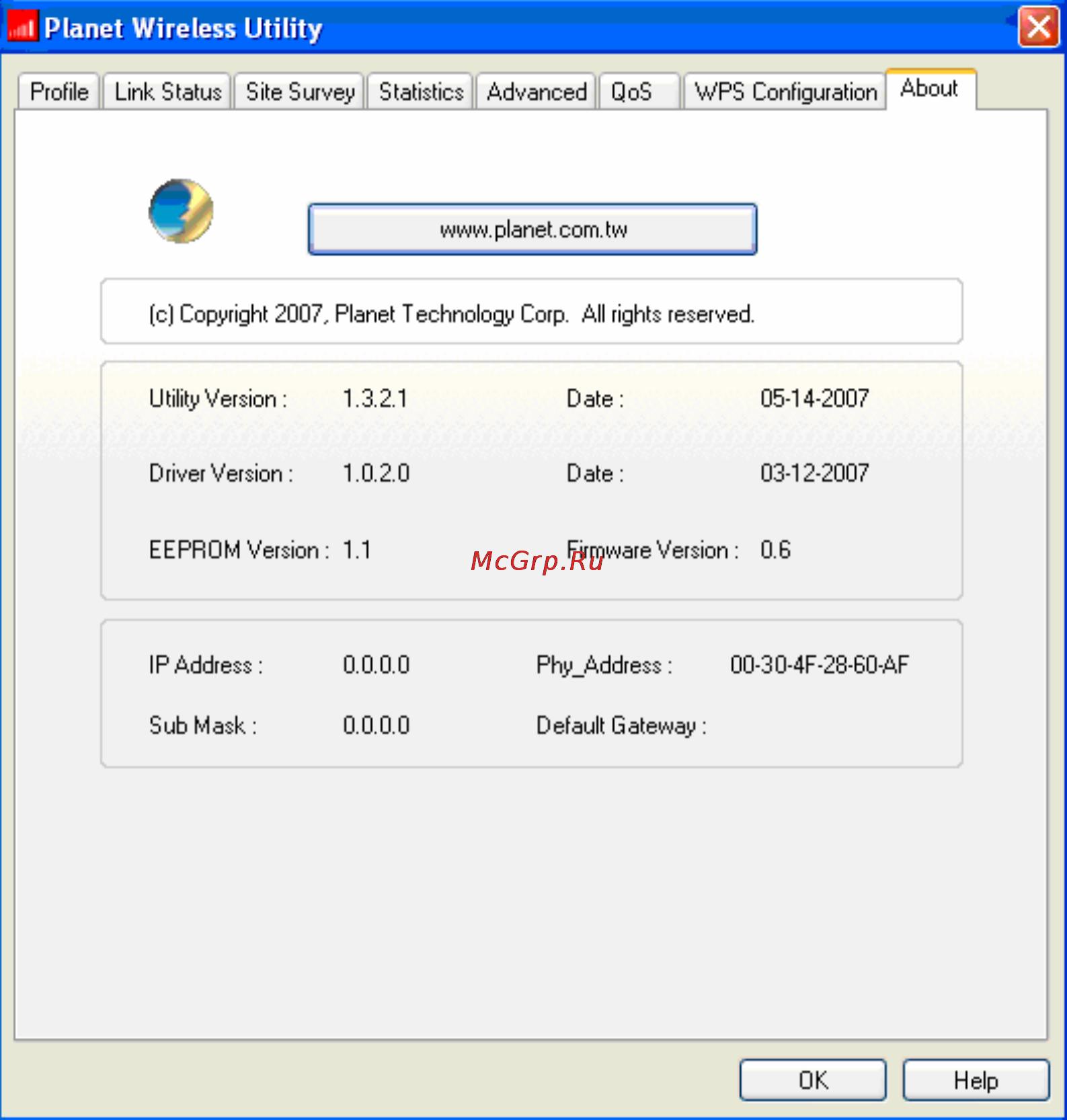Click the utility date 05-14-2007
1067x1120 pixels.
click(x=814, y=399)
